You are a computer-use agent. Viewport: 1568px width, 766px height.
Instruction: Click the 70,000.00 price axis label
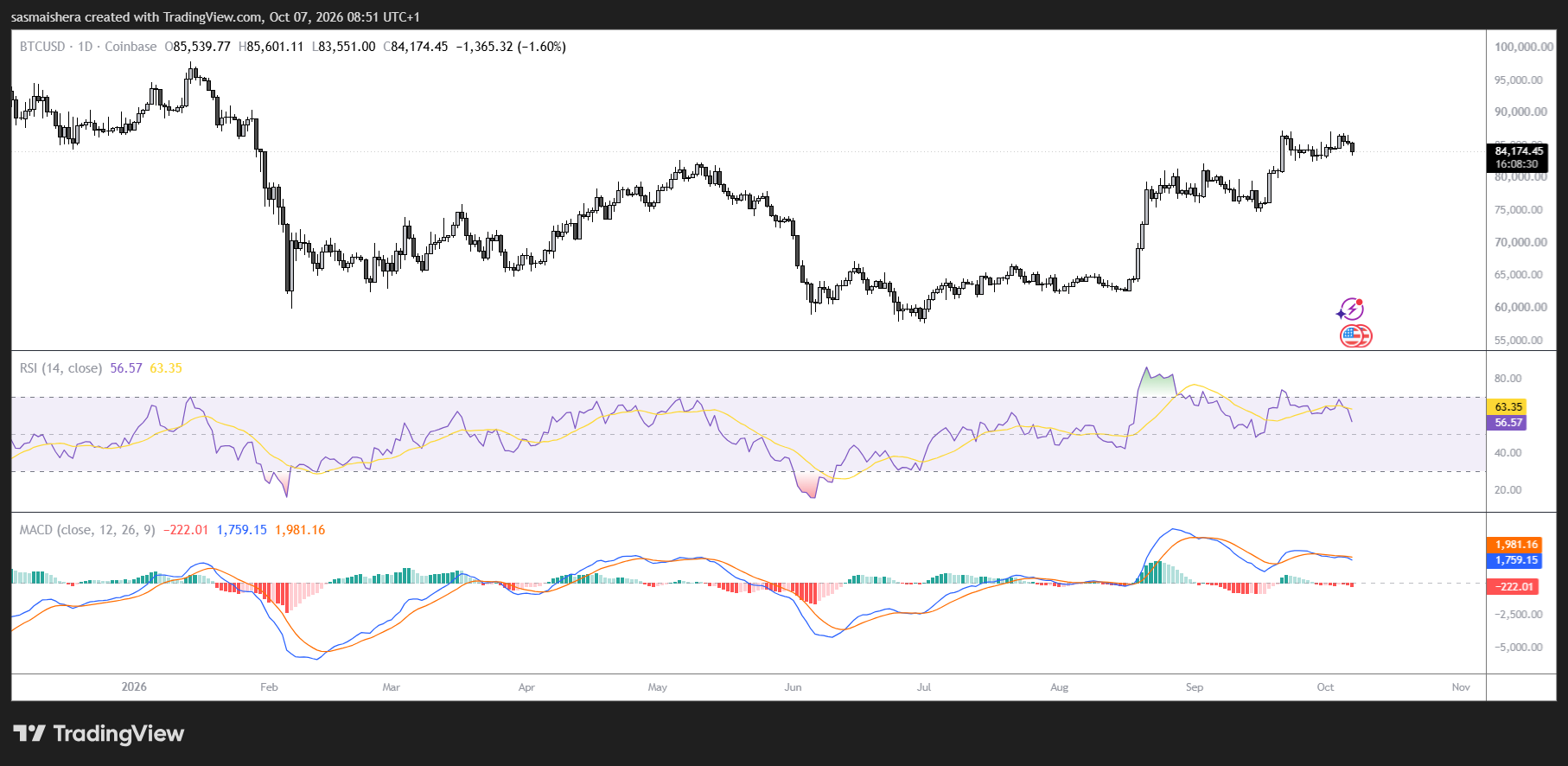1519,242
